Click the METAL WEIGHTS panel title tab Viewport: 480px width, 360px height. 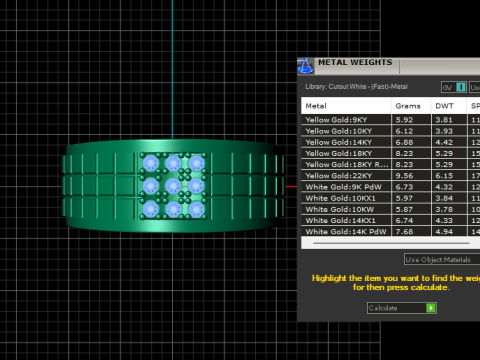click(x=355, y=62)
